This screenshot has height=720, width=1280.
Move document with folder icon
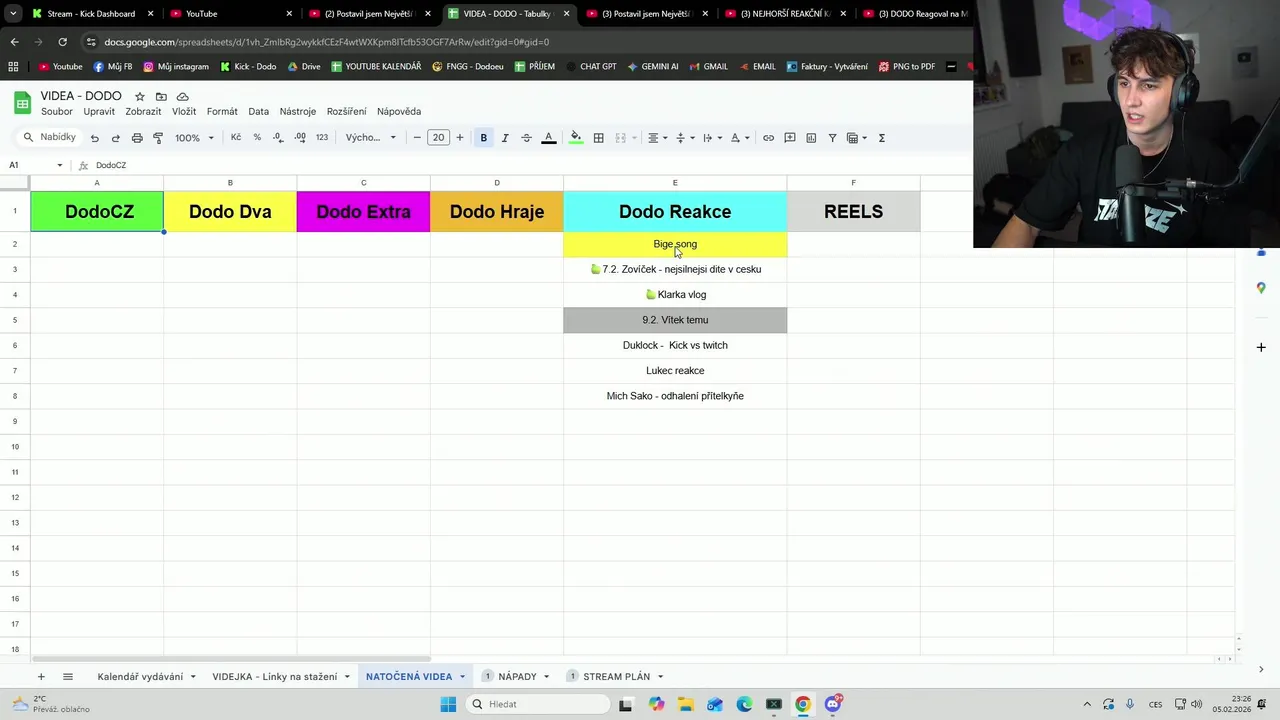[161, 97]
